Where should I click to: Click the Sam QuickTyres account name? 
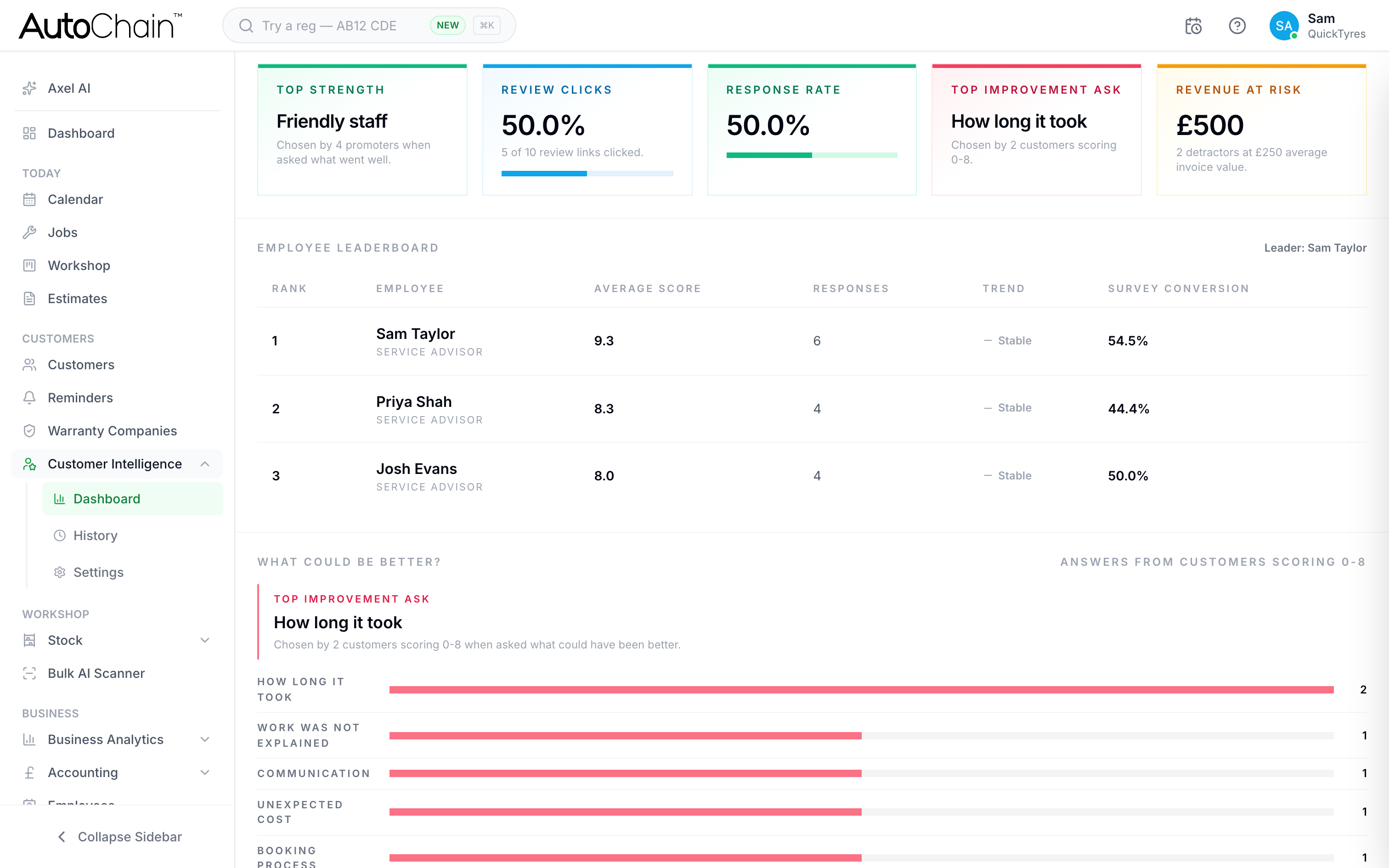pyautogui.click(x=1336, y=26)
